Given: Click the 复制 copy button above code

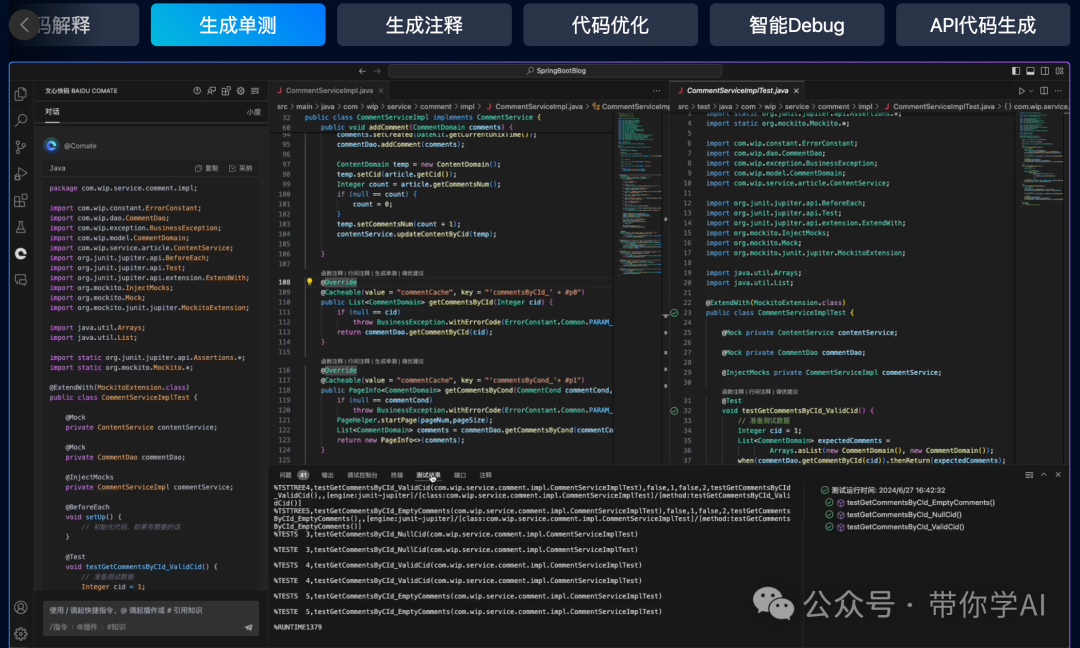Looking at the screenshot, I should (206, 168).
